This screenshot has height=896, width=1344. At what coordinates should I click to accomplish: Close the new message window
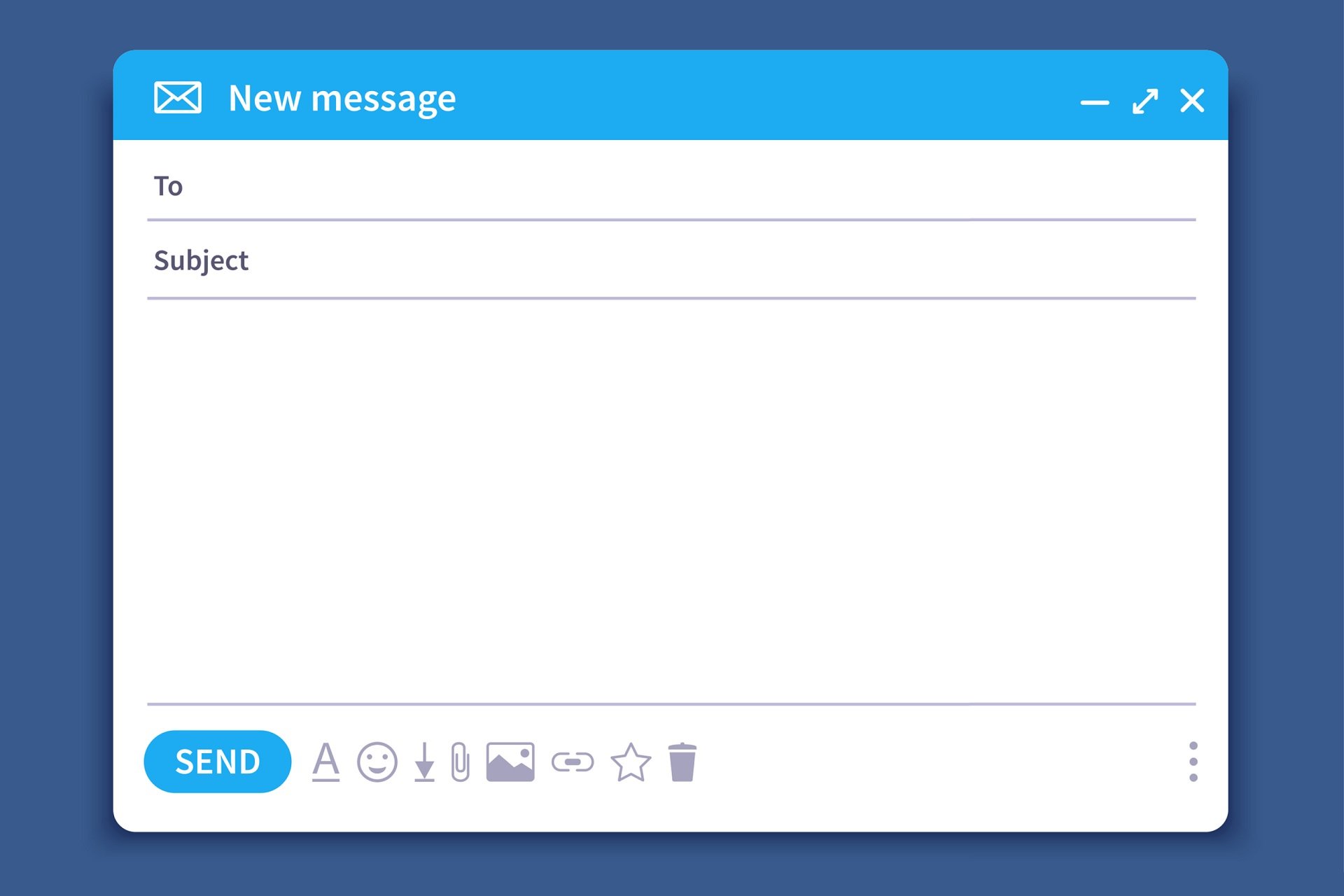coord(1193,99)
